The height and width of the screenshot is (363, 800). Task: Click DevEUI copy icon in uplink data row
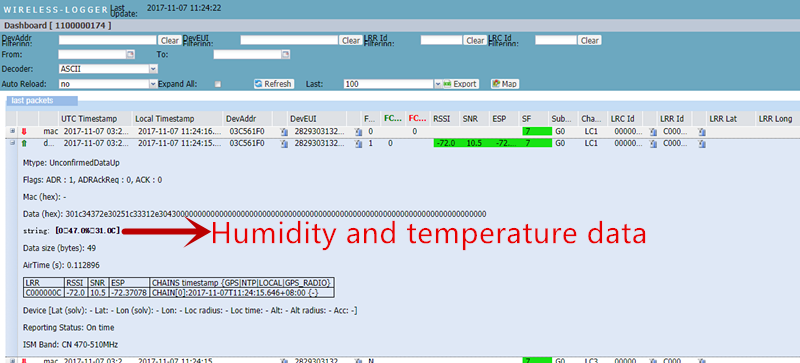[x=359, y=144]
